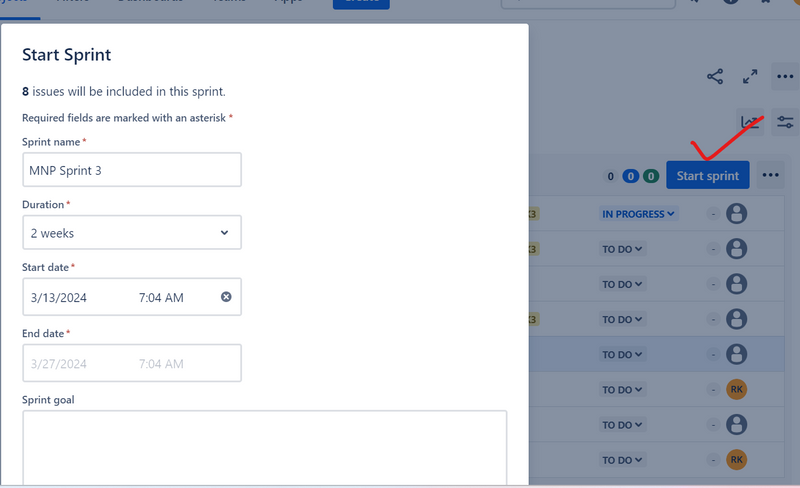Open the TO DO status dropdown in the last row
Screen dimensions: 800x488
coord(622,459)
